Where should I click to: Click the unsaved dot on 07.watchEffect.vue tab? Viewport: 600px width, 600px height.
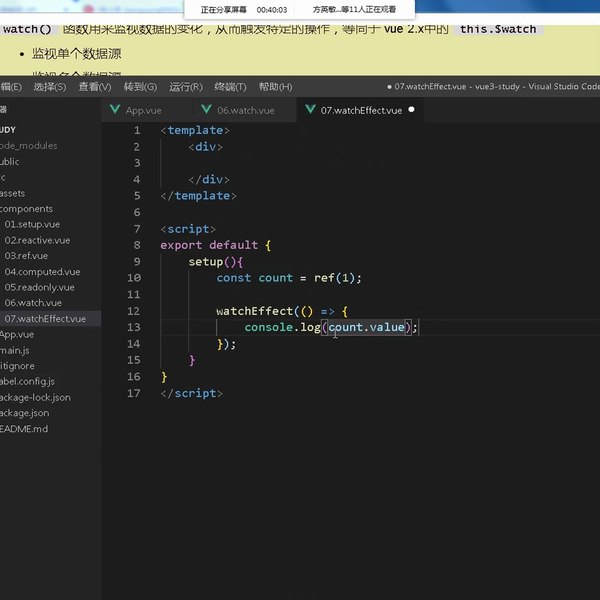pos(411,110)
